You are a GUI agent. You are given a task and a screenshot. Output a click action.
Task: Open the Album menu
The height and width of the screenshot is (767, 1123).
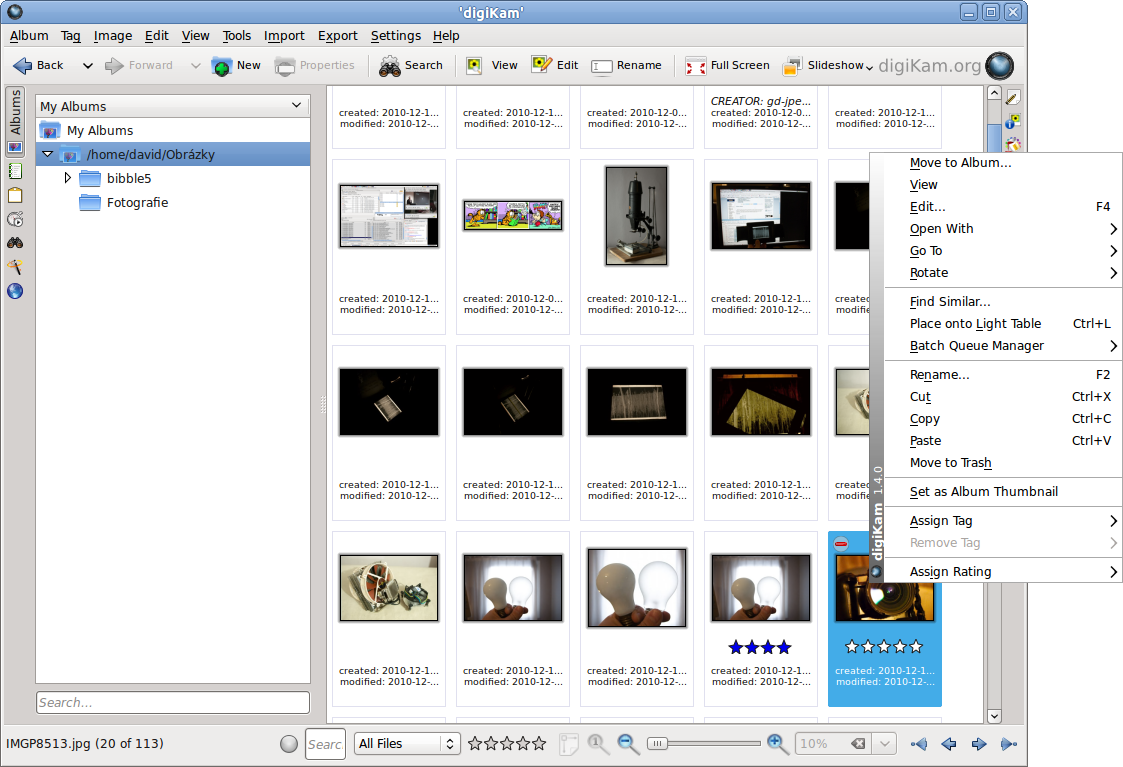click(29, 35)
